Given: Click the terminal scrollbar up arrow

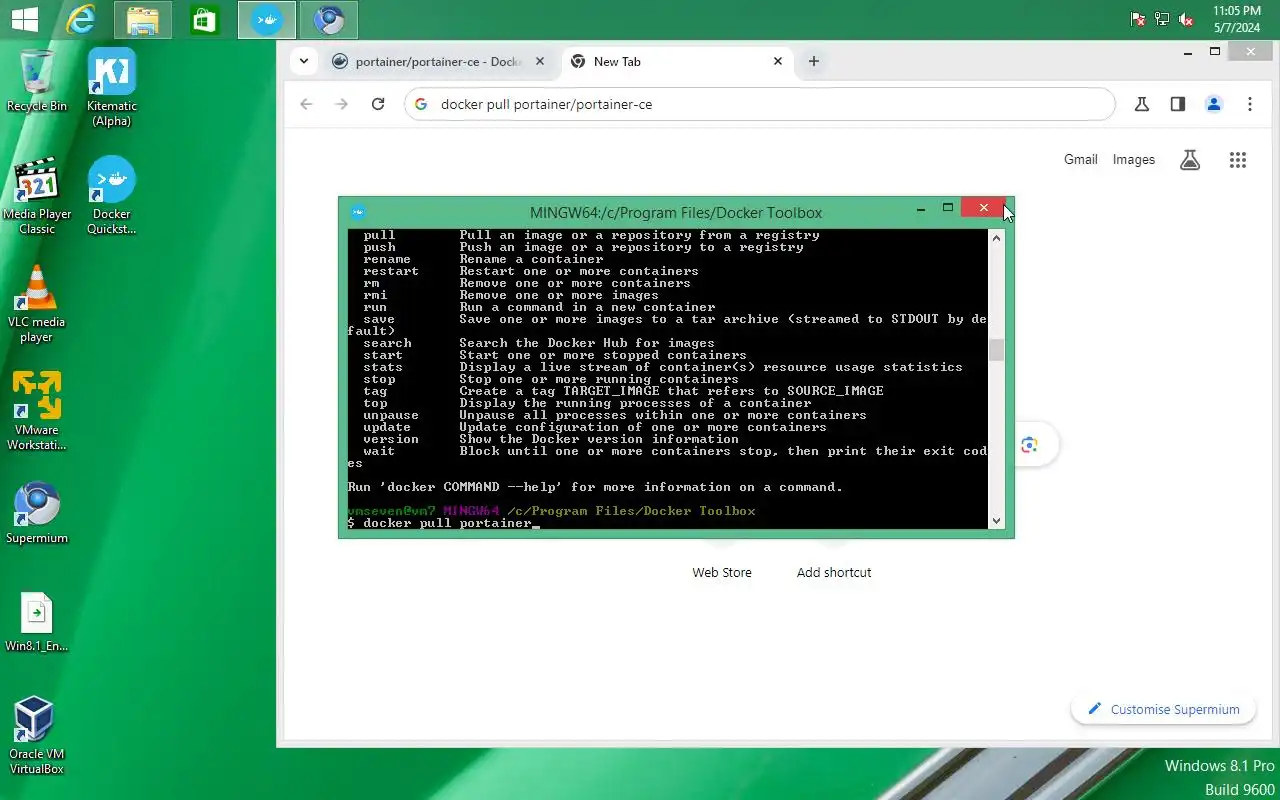Looking at the screenshot, I should pyautogui.click(x=996, y=237).
